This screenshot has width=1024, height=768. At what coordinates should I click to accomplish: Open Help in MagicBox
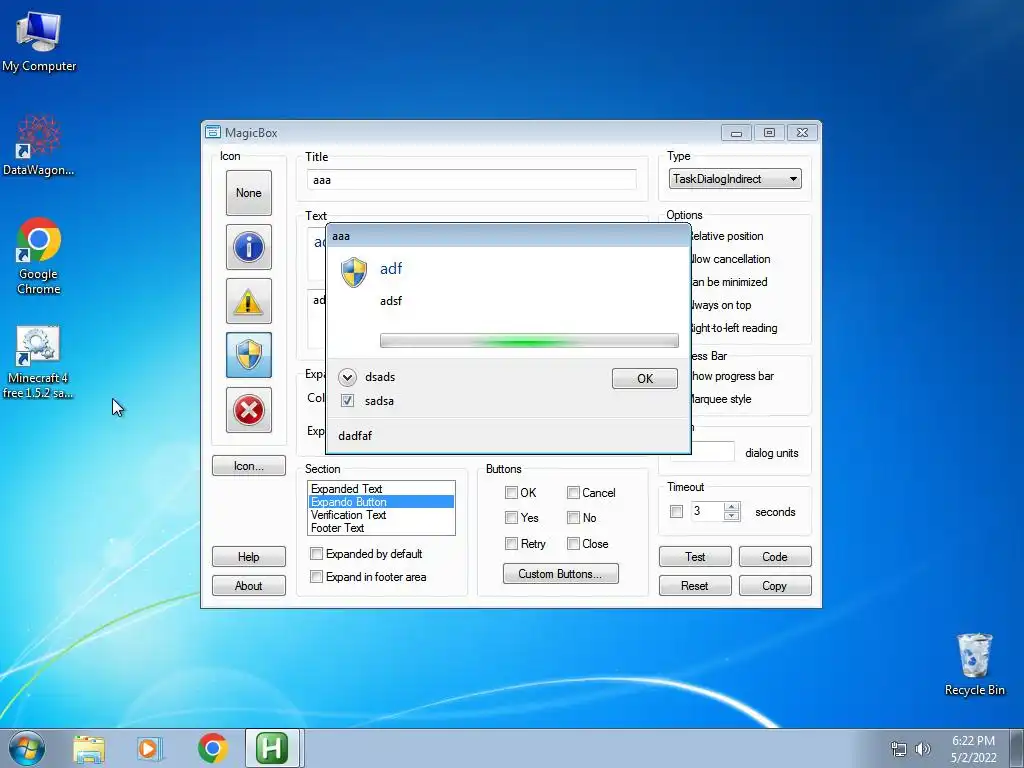click(x=249, y=556)
